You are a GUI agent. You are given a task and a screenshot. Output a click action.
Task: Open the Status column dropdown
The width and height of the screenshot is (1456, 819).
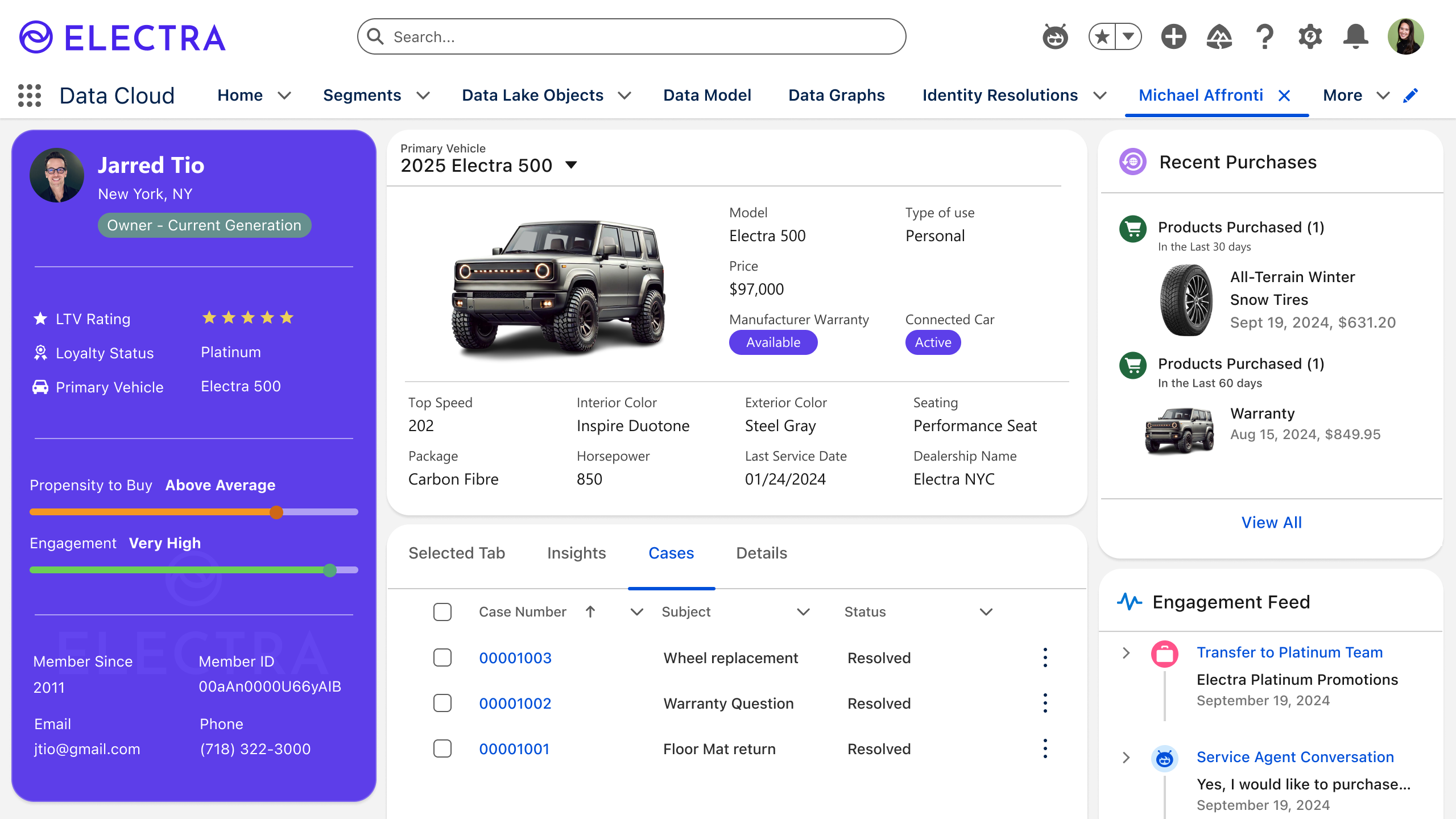(986, 612)
